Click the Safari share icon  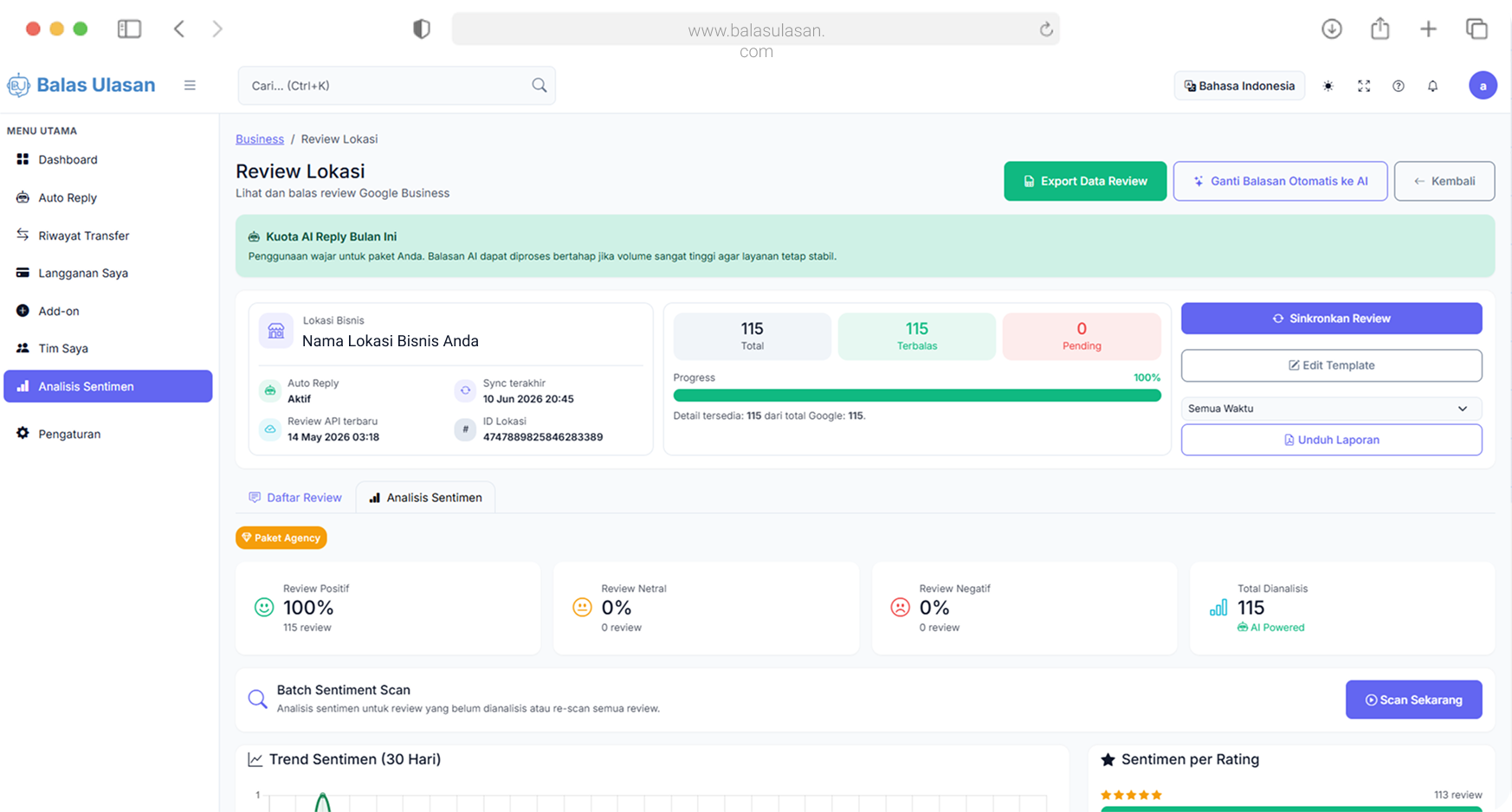(1380, 29)
